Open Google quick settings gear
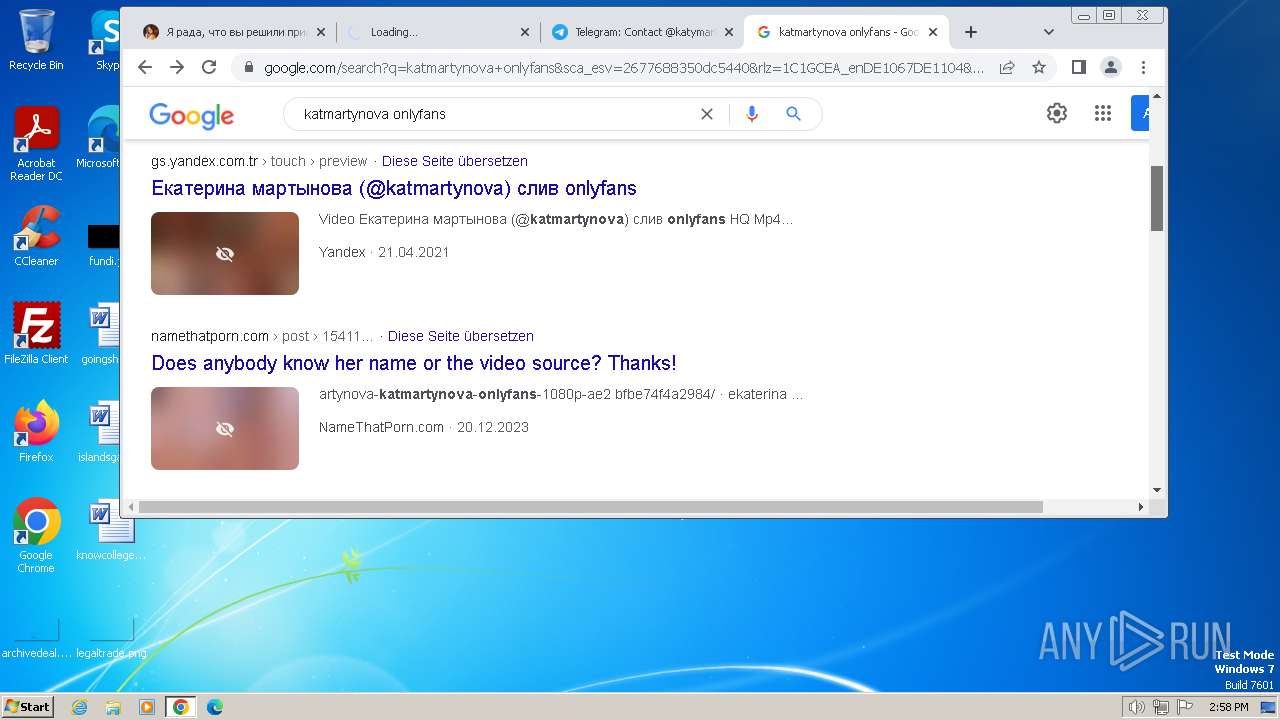Viewport: 1280px width, 720px height. (1057, 113)
